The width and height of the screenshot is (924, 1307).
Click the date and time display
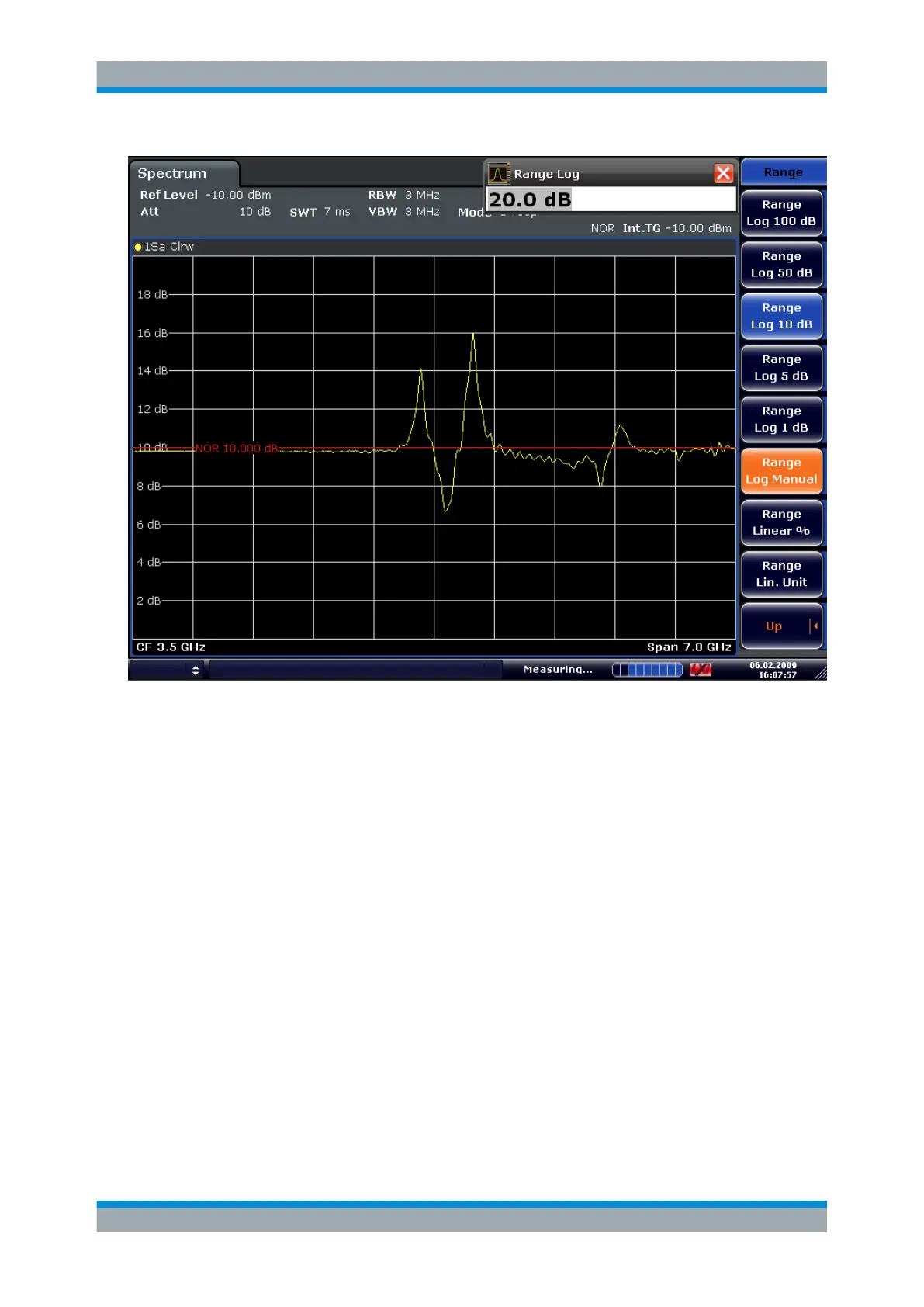[773, 671]
